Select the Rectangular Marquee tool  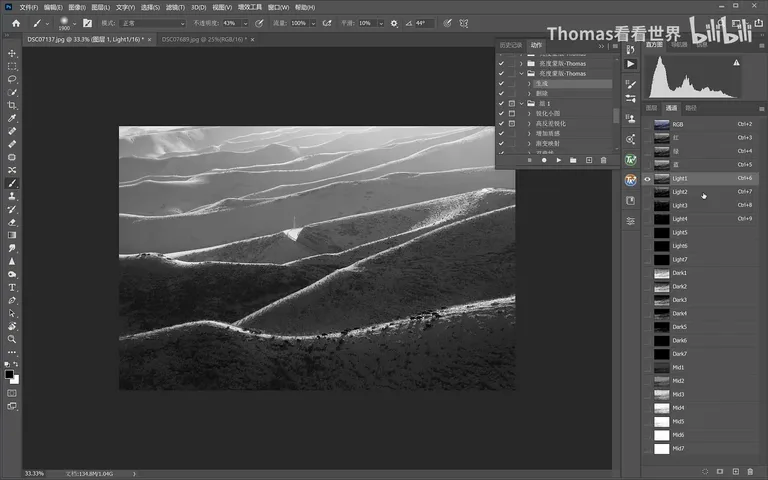point(12,66)
